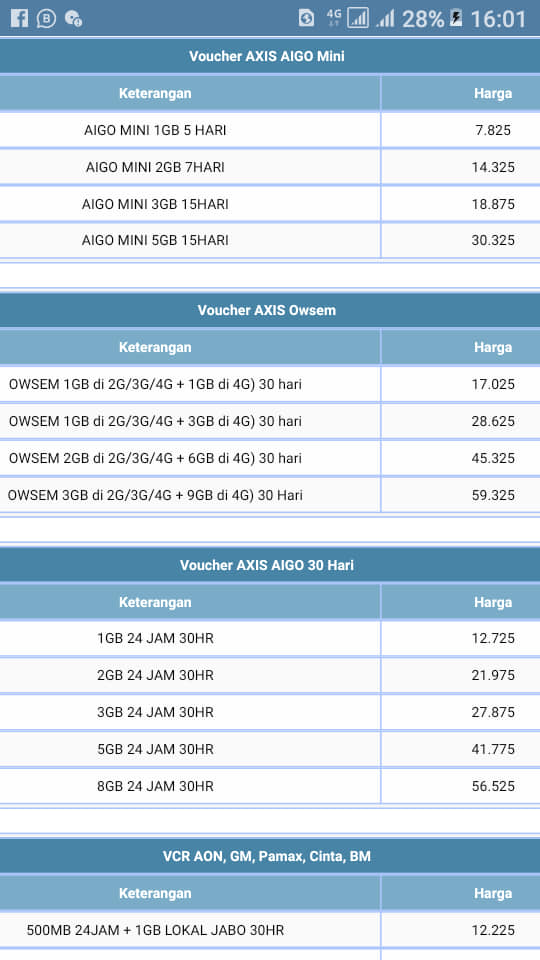
Task: Tap the chat bubbles notification icon
Action: pos(73,19)
